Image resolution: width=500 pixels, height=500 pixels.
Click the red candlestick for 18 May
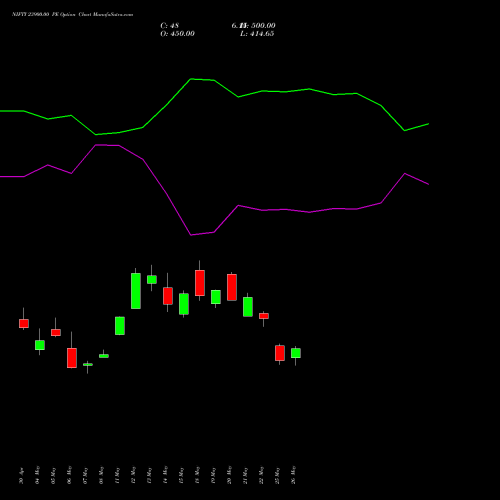coord(200,283)
